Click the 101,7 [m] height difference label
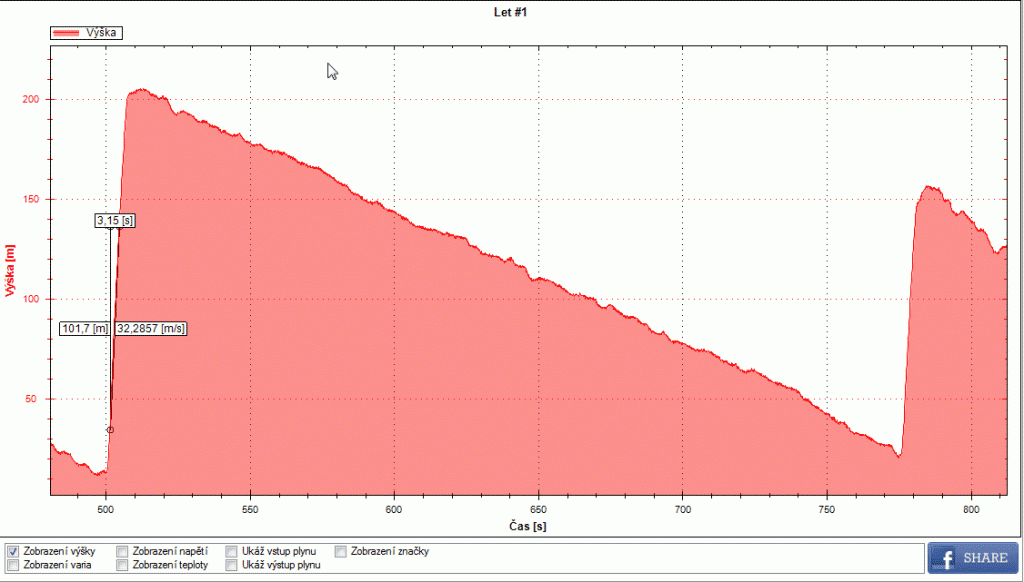This screenshot has width=1024, height=582. click(x=85, y=328)
